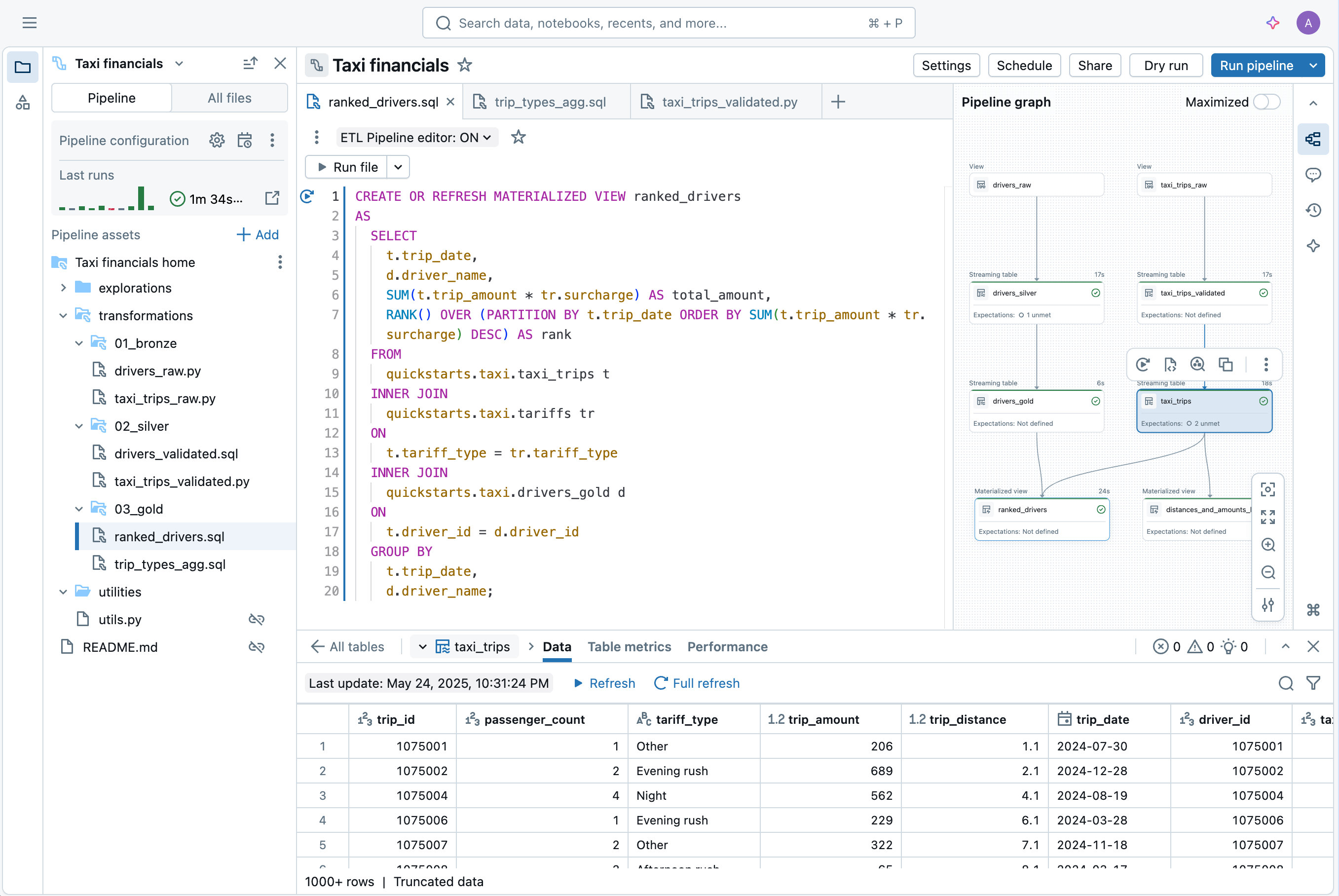Open pipeline settings gear icon
This screenshot has width=1339, height=896.
[x=217, y=141]
